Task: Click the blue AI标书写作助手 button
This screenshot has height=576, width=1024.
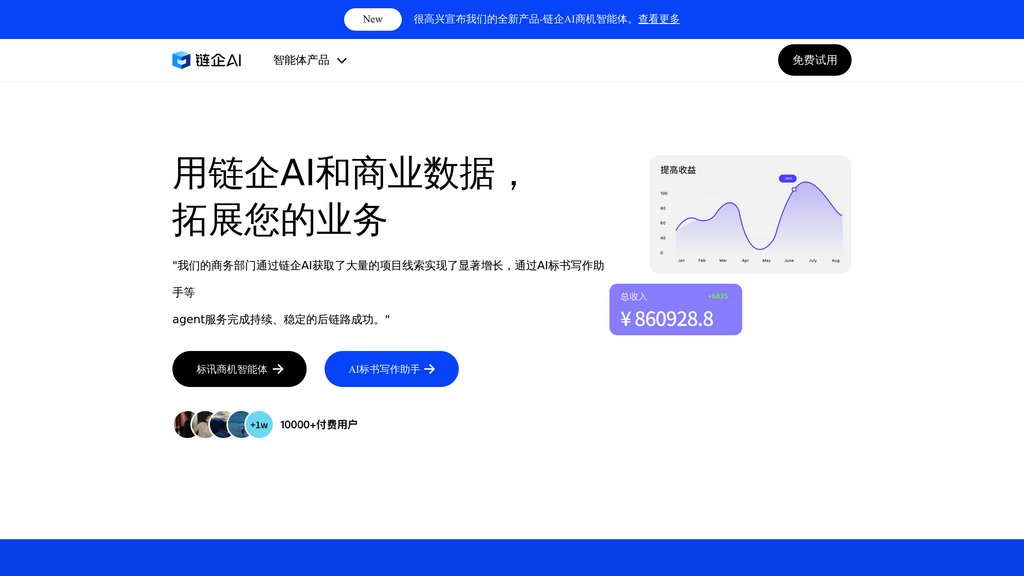Action: click(x=391, y=369)
